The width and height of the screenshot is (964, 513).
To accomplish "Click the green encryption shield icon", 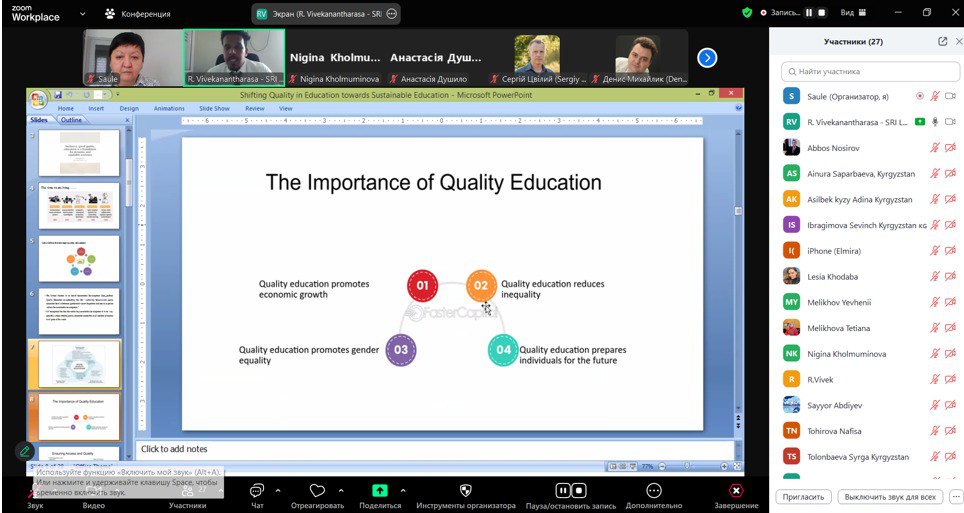I will (747, 12).
